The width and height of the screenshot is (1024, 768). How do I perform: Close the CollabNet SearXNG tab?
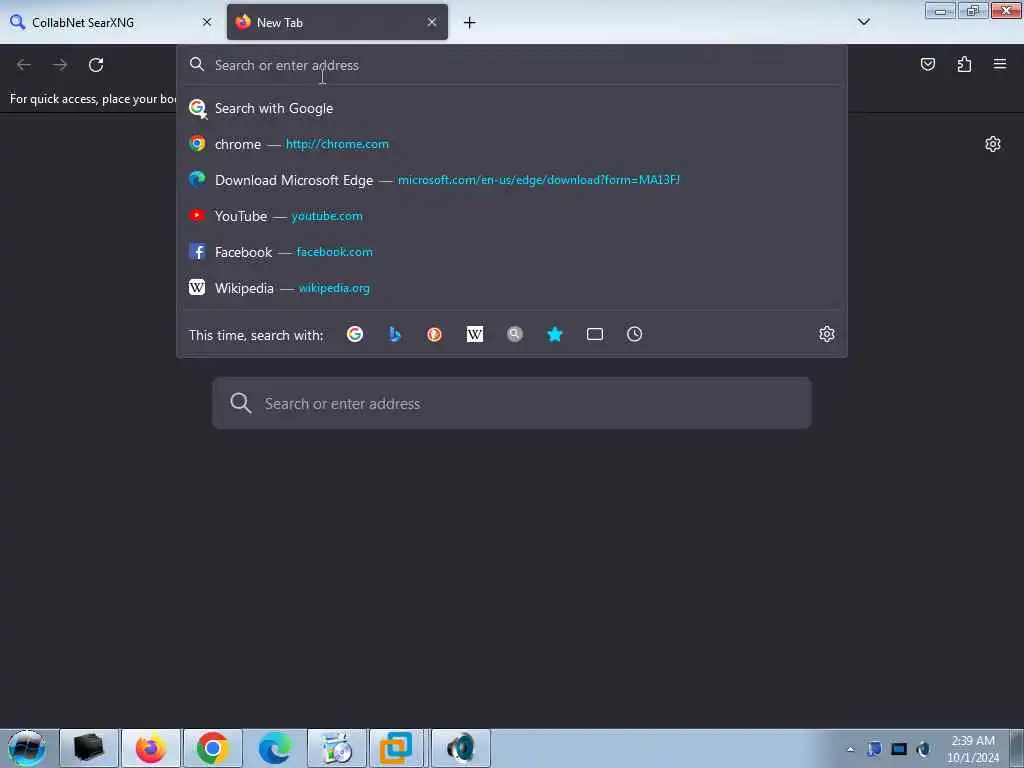pos(207,22)
